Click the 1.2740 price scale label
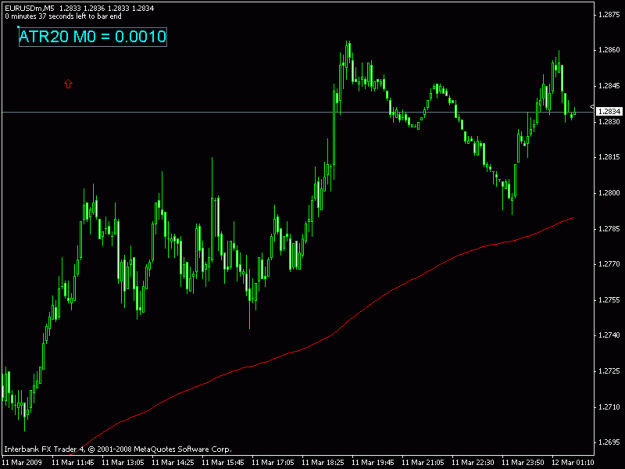Image resolution: width=625 pixels, height=469 pixels. click(x=609, y=335)
